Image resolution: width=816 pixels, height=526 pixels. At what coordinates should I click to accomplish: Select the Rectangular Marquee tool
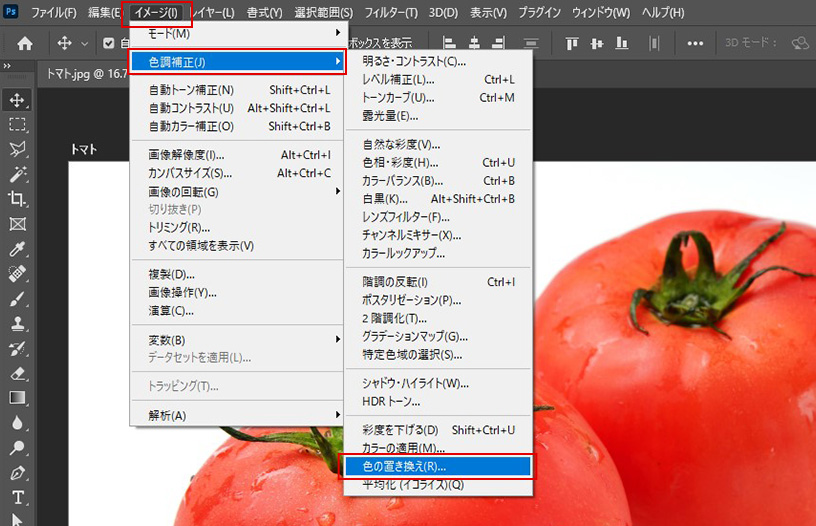tap(17, 124)
